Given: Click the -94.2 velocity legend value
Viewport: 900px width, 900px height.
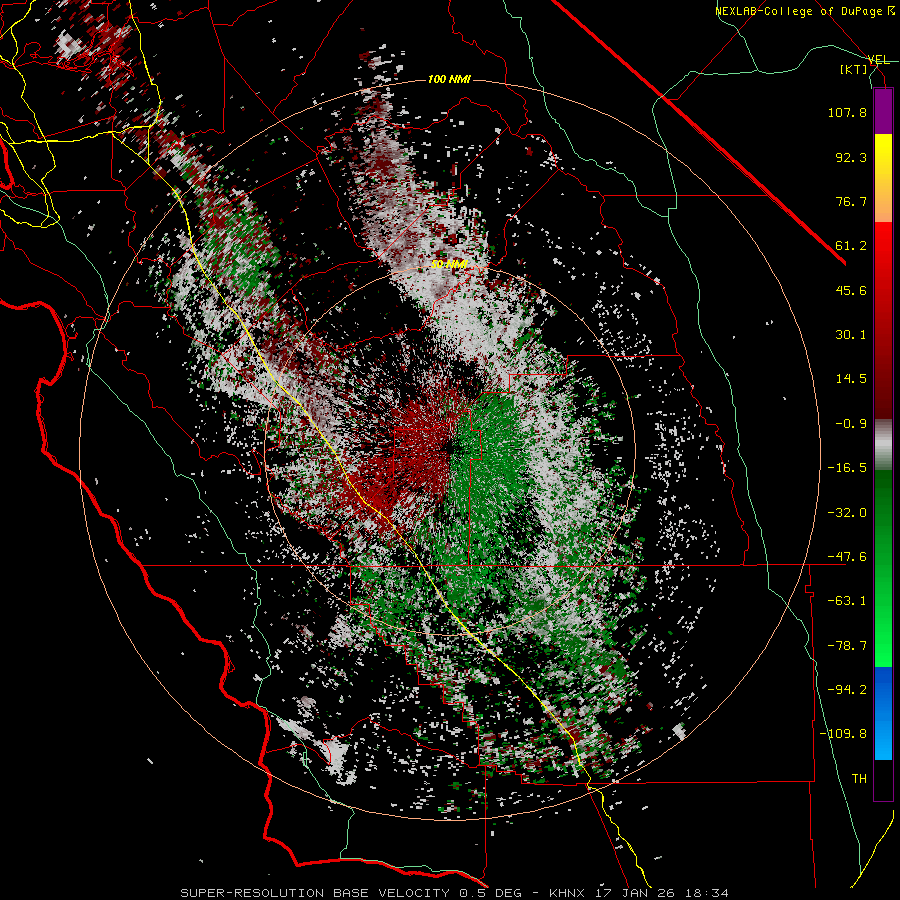Looking at the screenshot, I should (847, 690).
